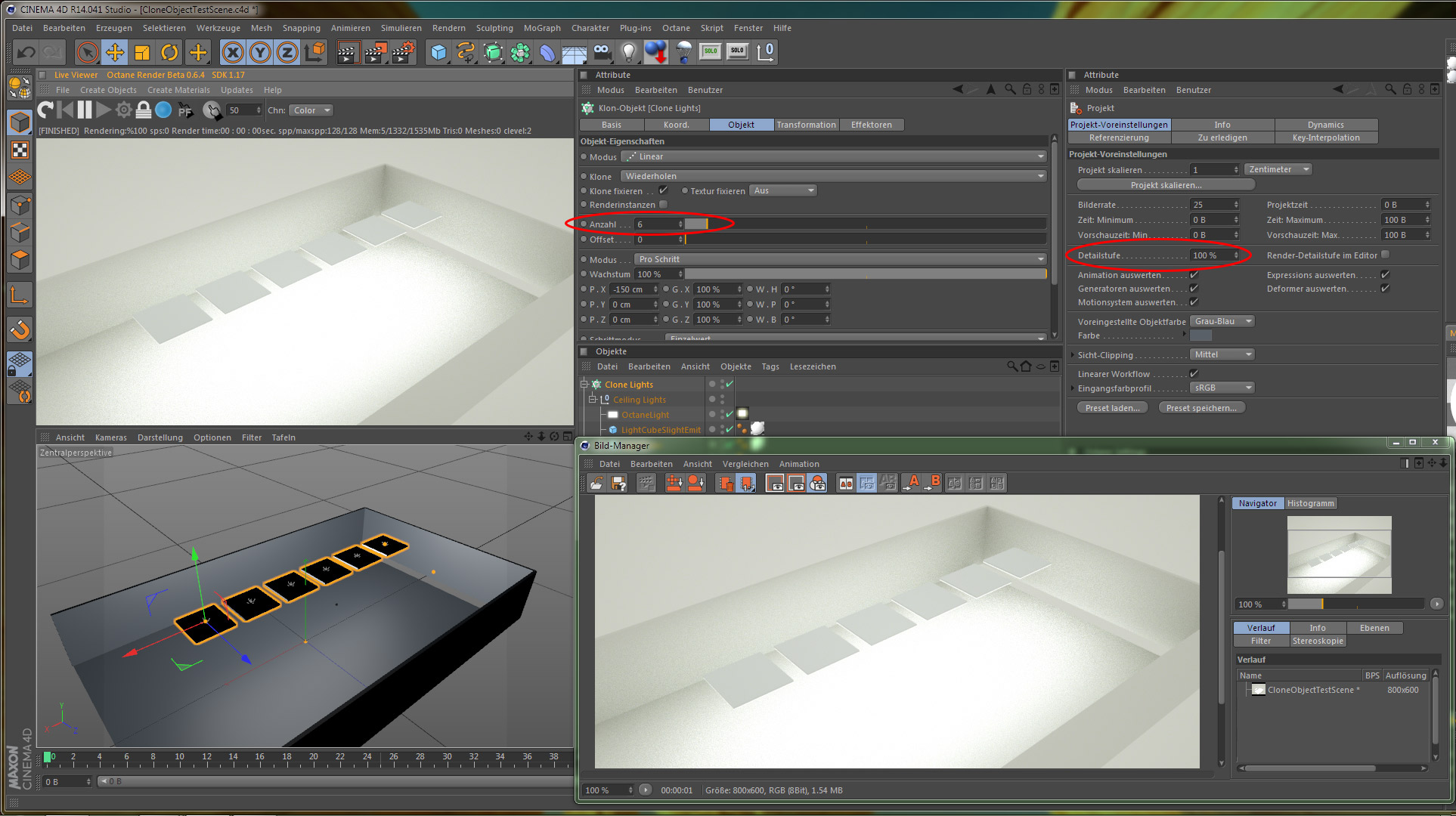Enable Renderinstanzen checkbox
Image resolution: width=1456 pixels, height=816 pixels.
pyautogui.click(x=663, y=205)
